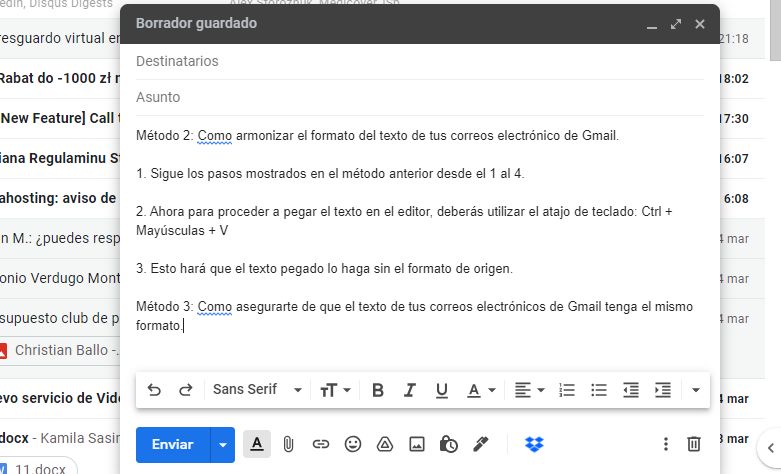Open the 'onio Verdugo Mont' email row
The width and height of the screenshot is (781, 474).
pyautogui.click(x=60, y=278)
